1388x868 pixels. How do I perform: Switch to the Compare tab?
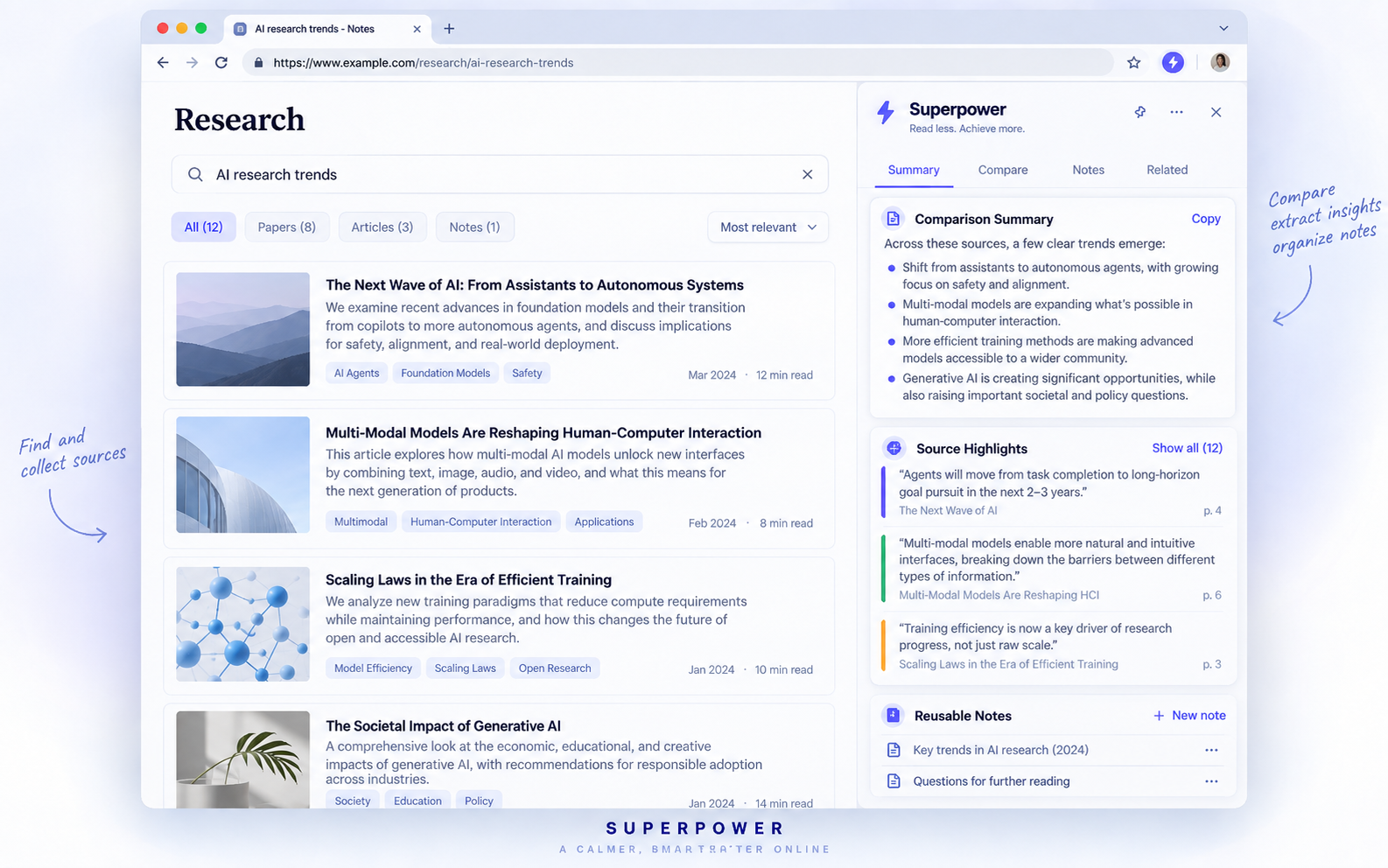pos(1003,170)
